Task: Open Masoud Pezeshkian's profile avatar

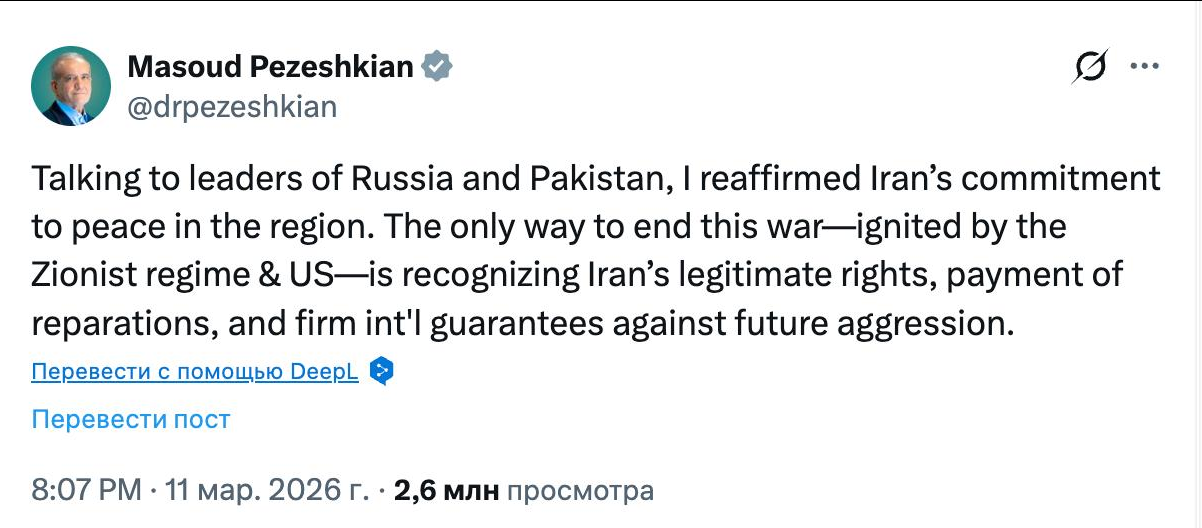Action: pos(70,85)
